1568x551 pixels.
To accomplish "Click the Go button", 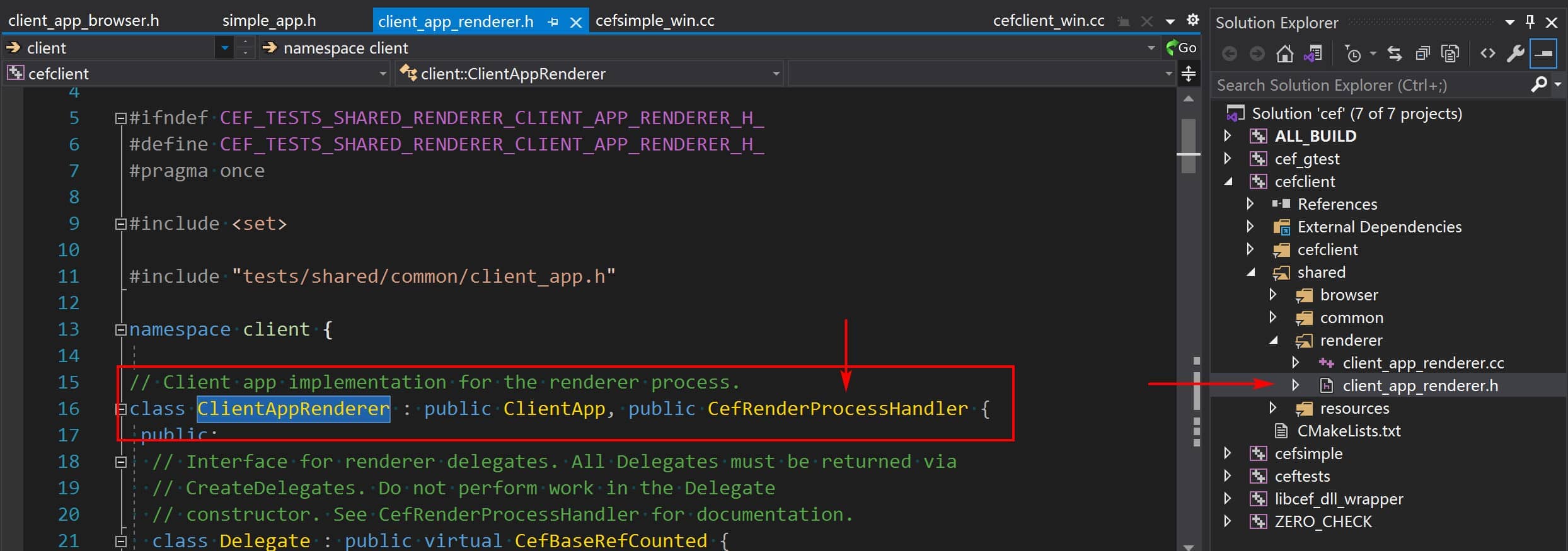I will tap(1182, 48).
